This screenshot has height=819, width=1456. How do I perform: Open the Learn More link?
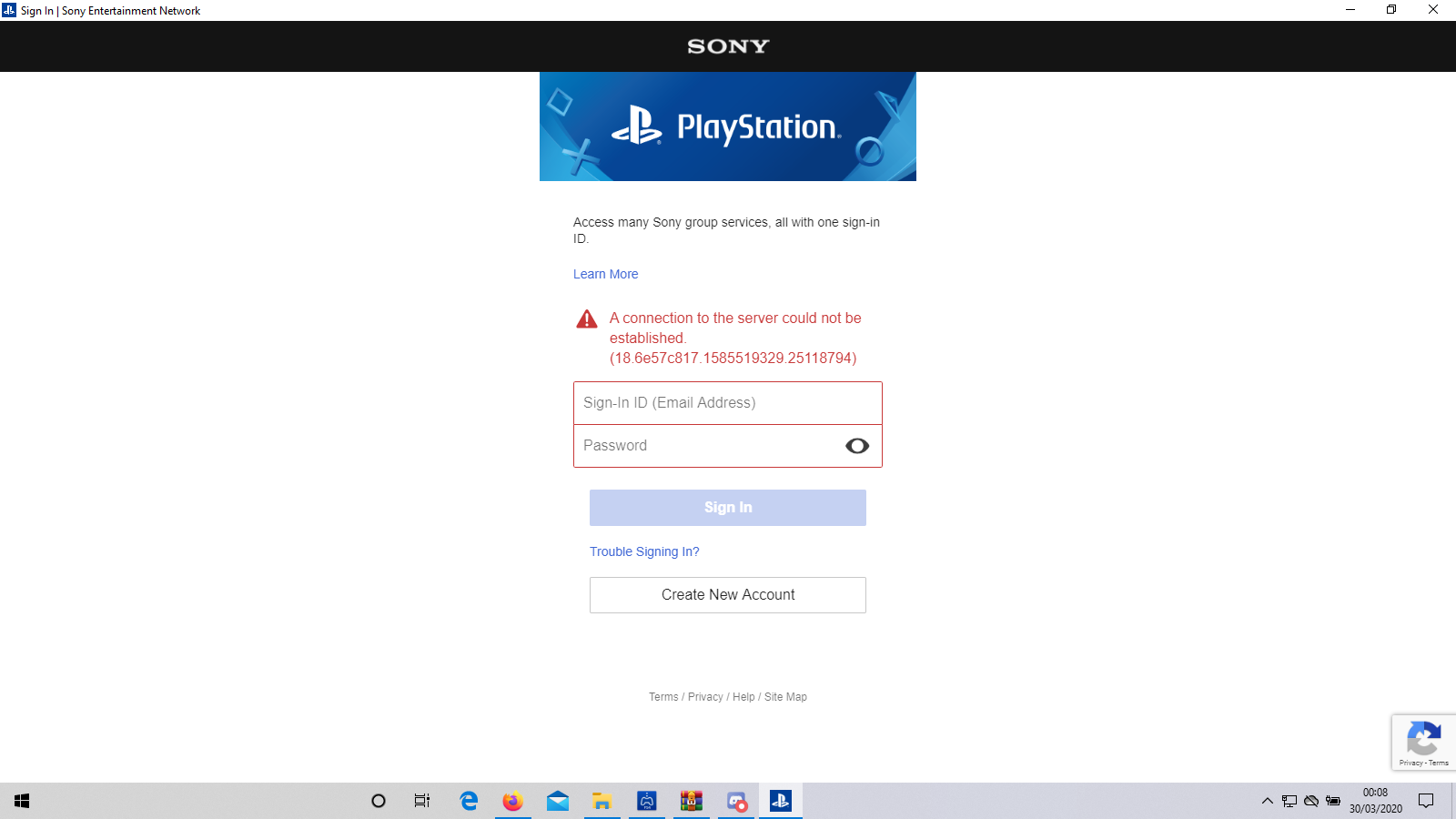pos(605,274)
